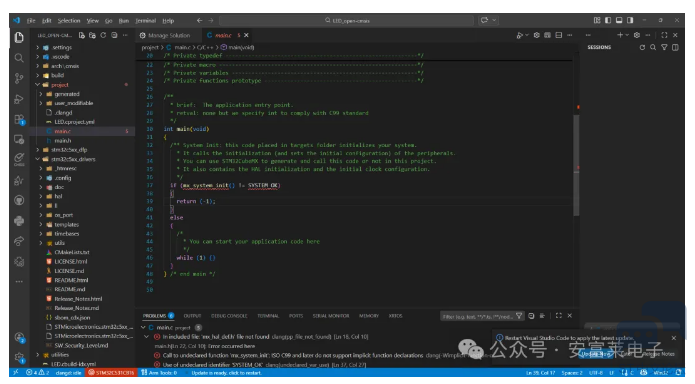
Task: Dismiss the restart update notification
Action: point(674,338)
